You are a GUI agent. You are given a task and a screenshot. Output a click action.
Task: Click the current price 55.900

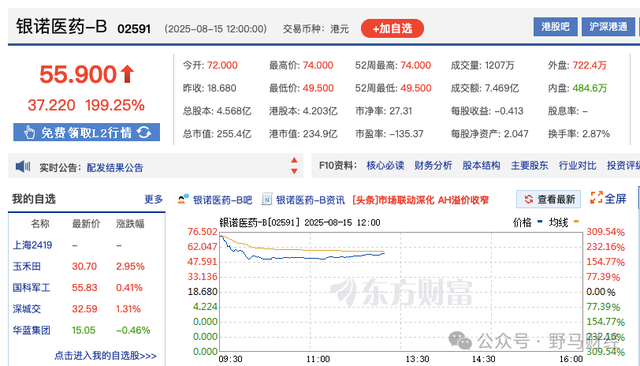(78, 75)
